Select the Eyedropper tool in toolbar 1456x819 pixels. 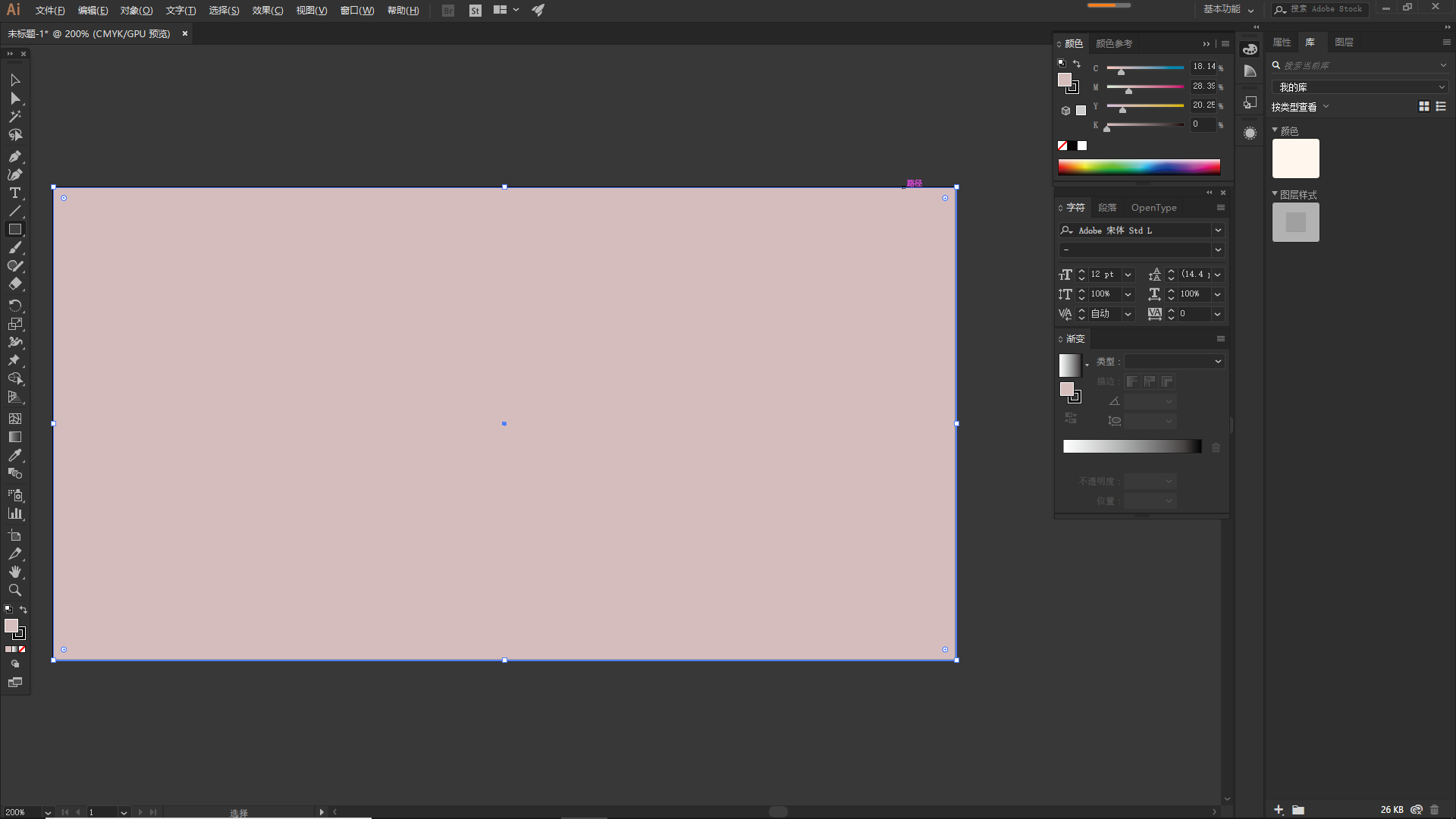14,455
